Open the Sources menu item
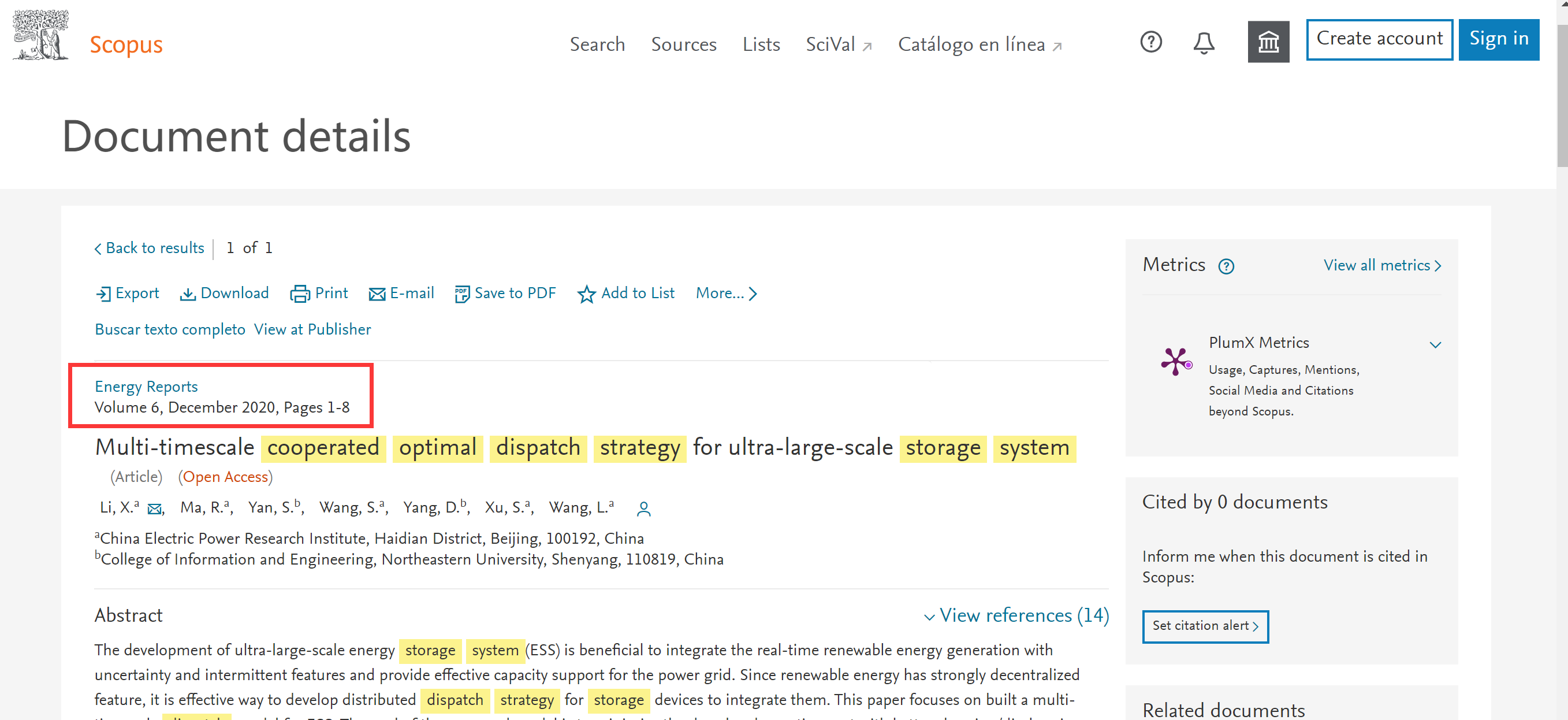The height and width of the screenshot is (720, 1568). [684, 44]
